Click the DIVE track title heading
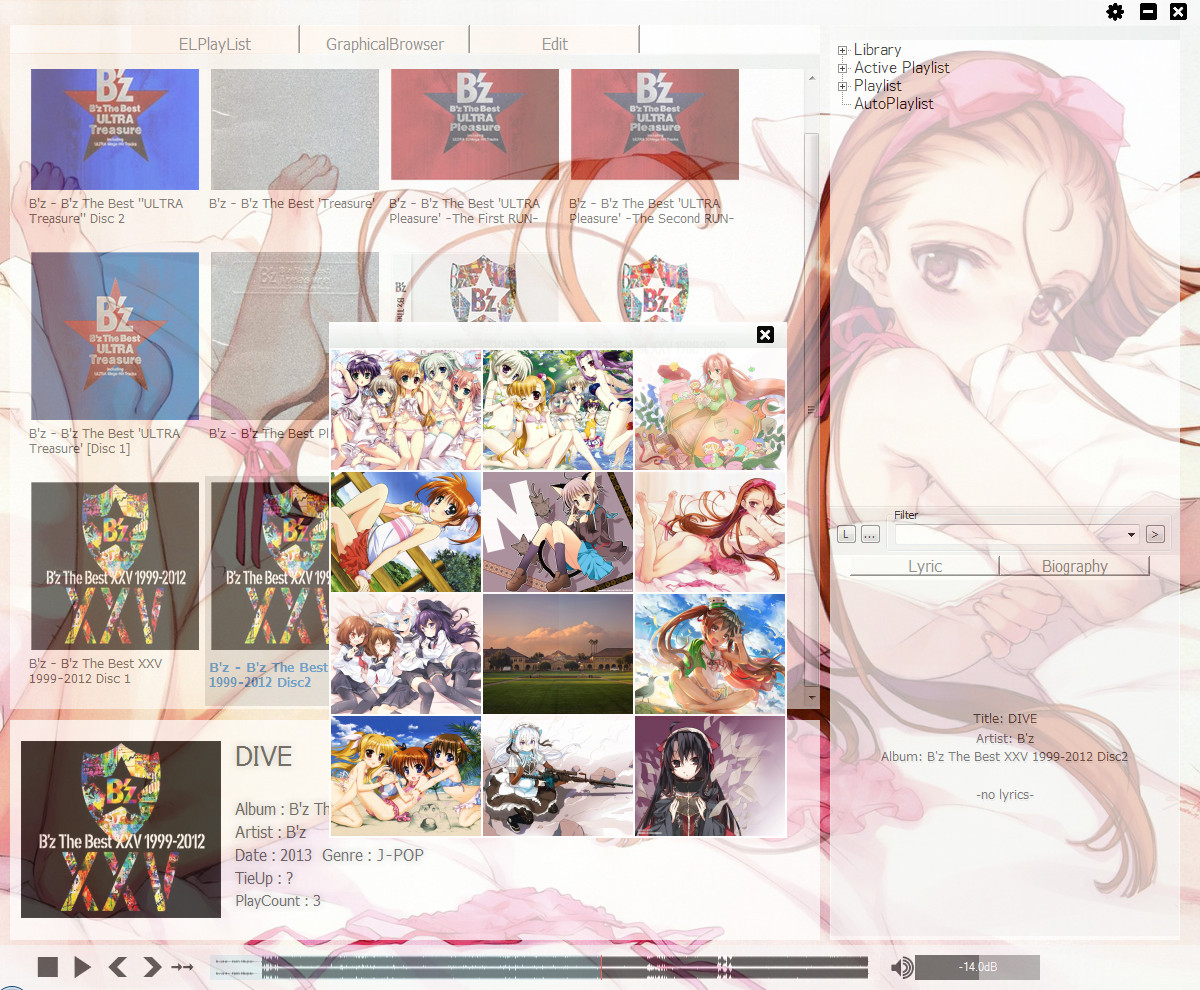 click(264, 757)
